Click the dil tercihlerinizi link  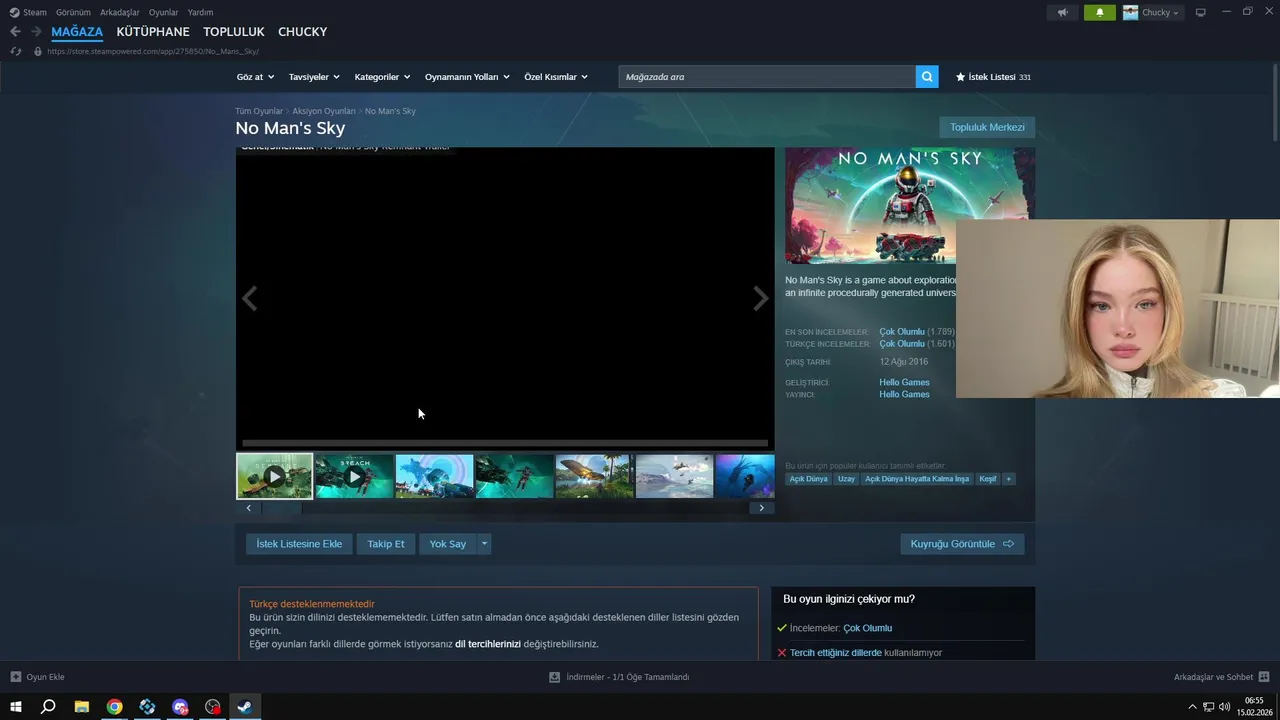(488, 644)
